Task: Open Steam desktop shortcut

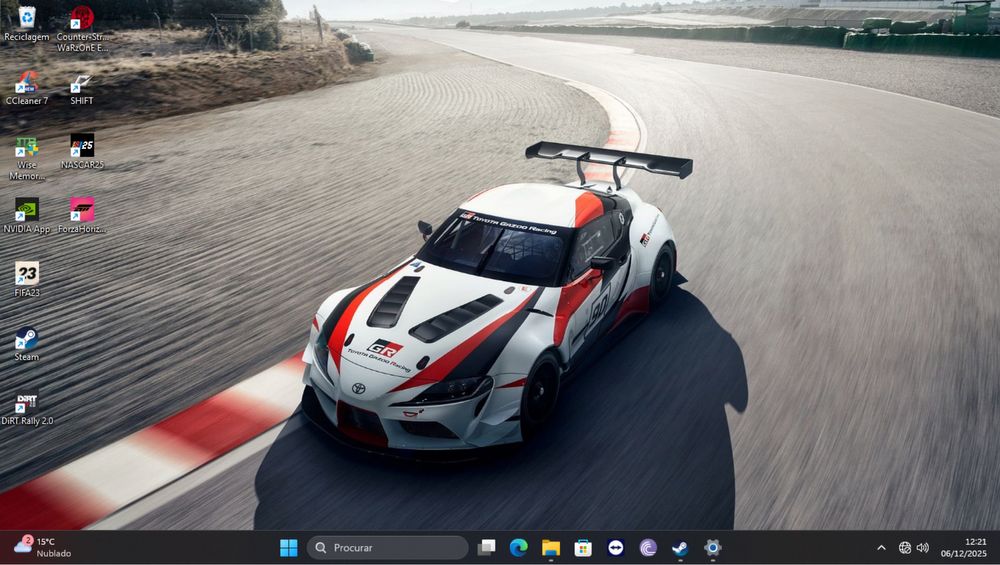Action: [27, 344]
